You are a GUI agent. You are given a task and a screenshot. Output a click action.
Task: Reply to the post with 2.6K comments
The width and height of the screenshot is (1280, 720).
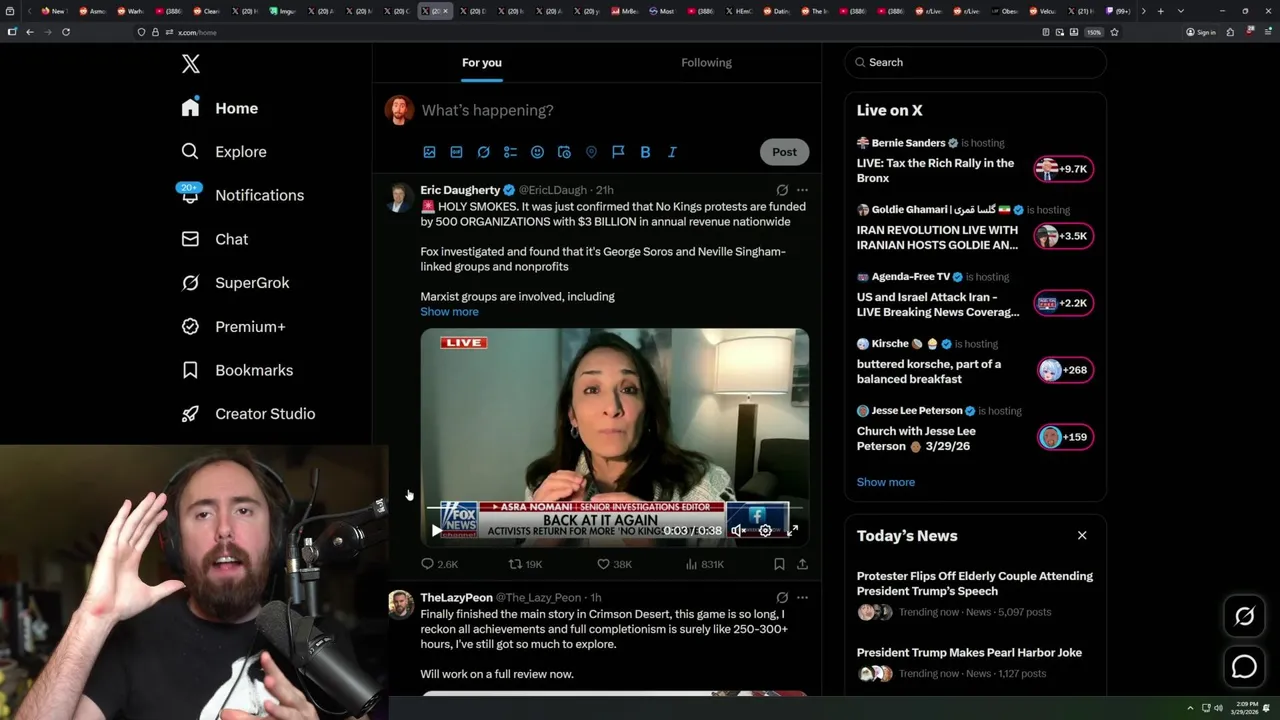coord(440,564)
